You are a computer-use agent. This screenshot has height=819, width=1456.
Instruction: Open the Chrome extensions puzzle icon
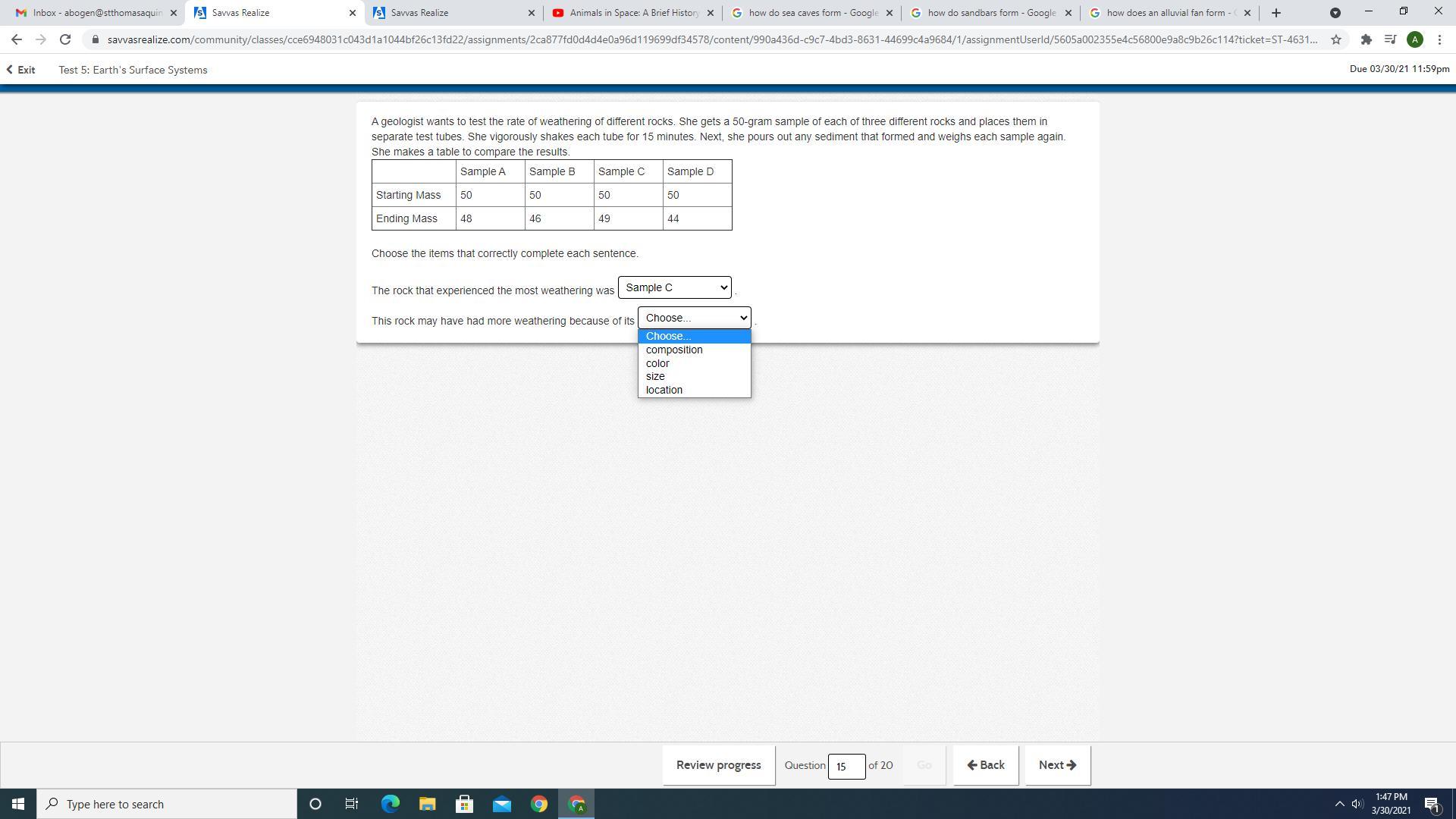[1366, 39]
